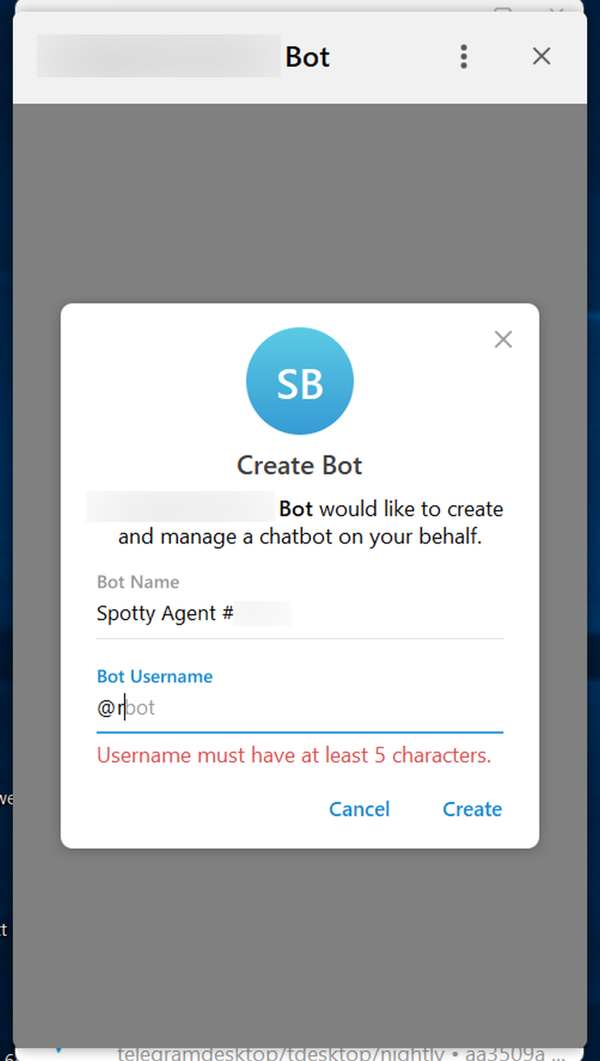The width and height of the screenshot is (600, 1061).
Task: Click the 'Bot Username' field label
Action: 155,677
